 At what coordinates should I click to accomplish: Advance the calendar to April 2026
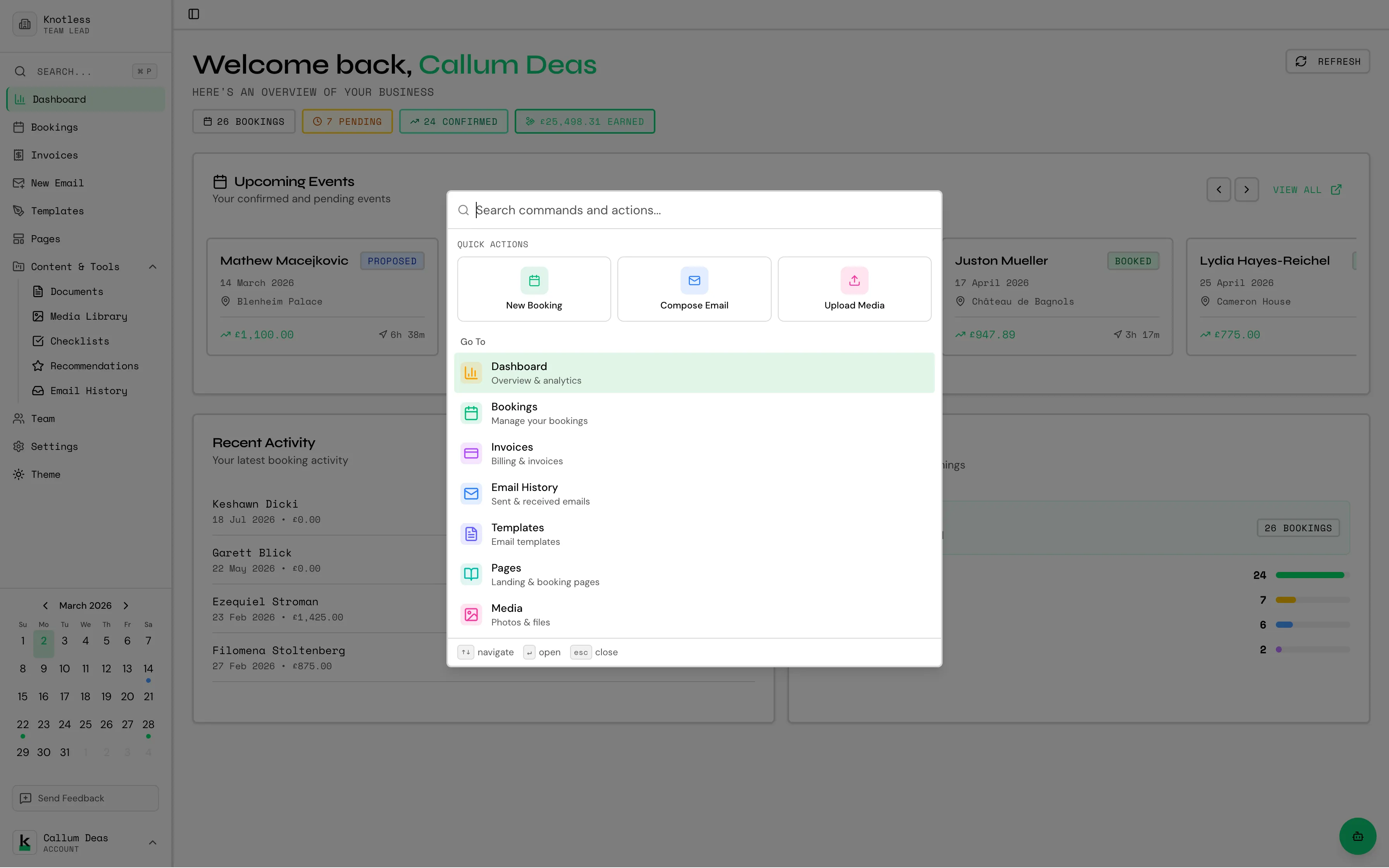pyautogui.click(x=125, y=605)
